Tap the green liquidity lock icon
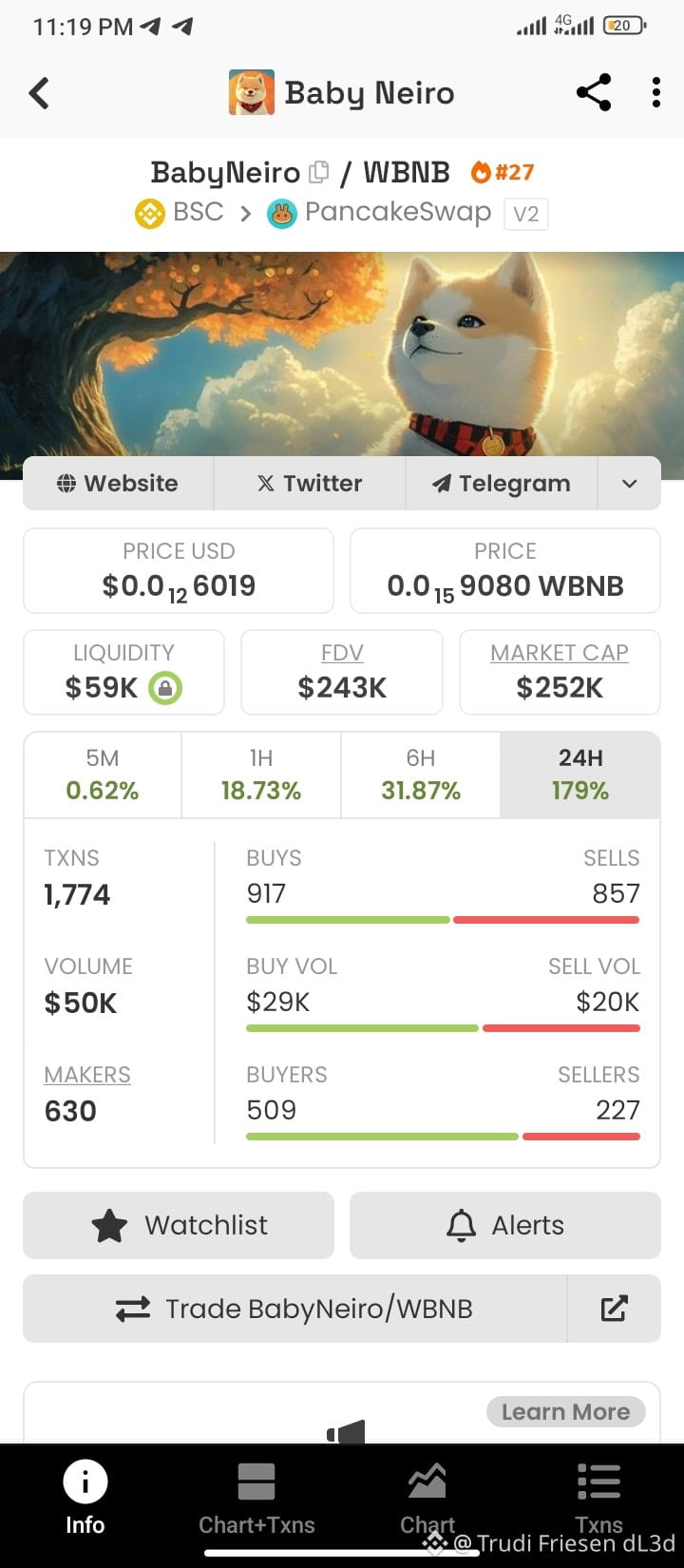Viewport: 684px width, 1568px height. click(x=165, y=687)
